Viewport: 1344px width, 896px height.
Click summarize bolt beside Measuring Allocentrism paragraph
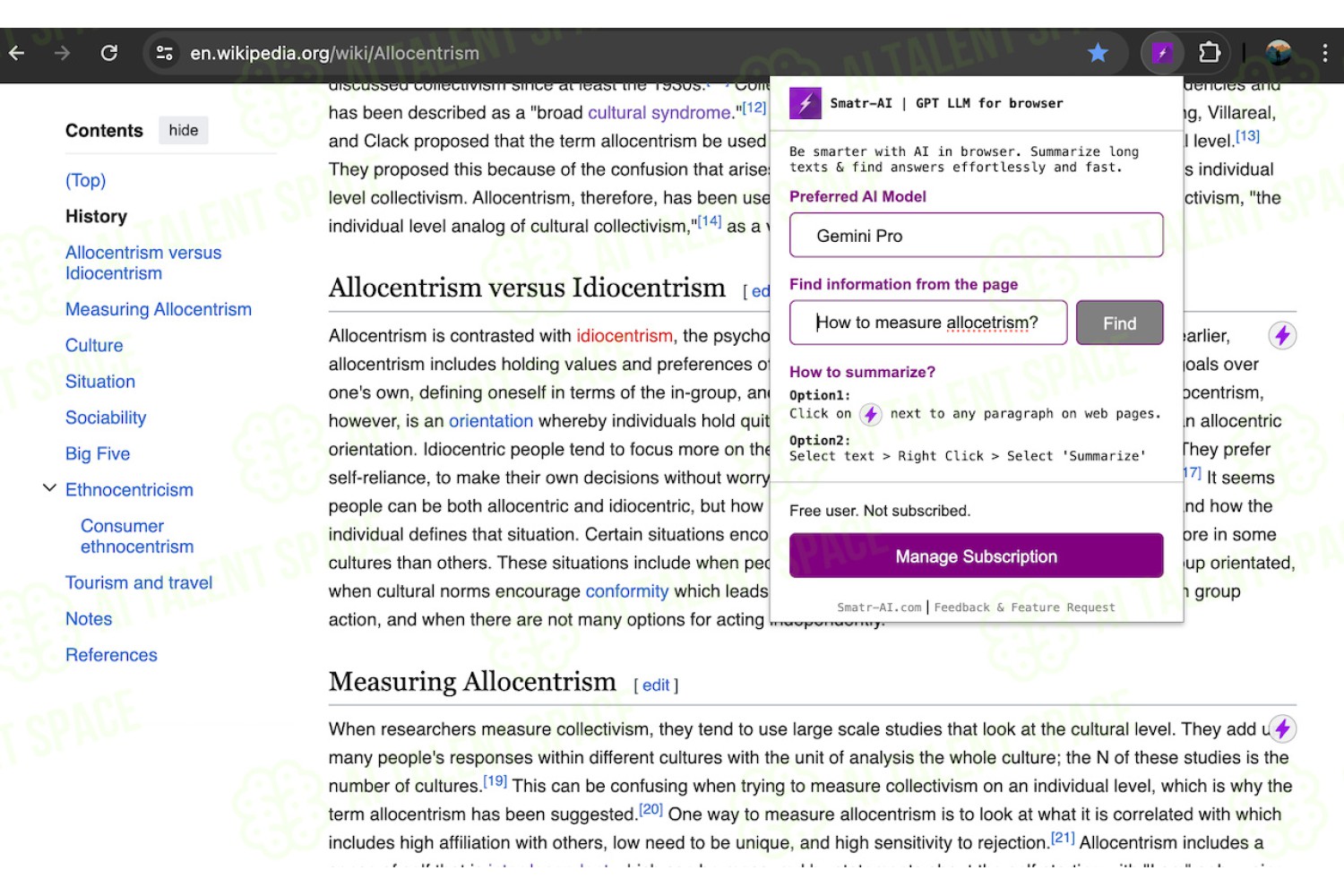[x=1282, y=728]
